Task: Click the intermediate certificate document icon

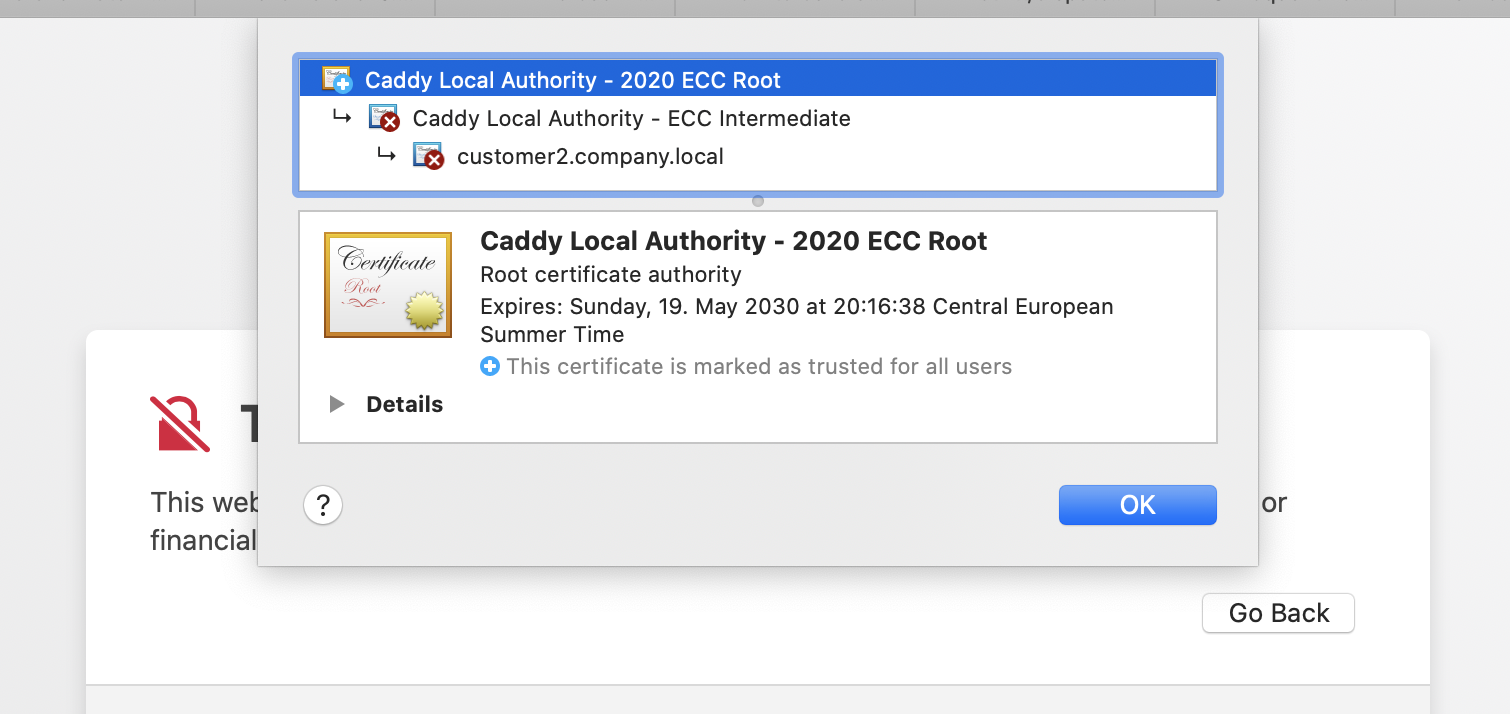Action: click(x=381, y=117)
